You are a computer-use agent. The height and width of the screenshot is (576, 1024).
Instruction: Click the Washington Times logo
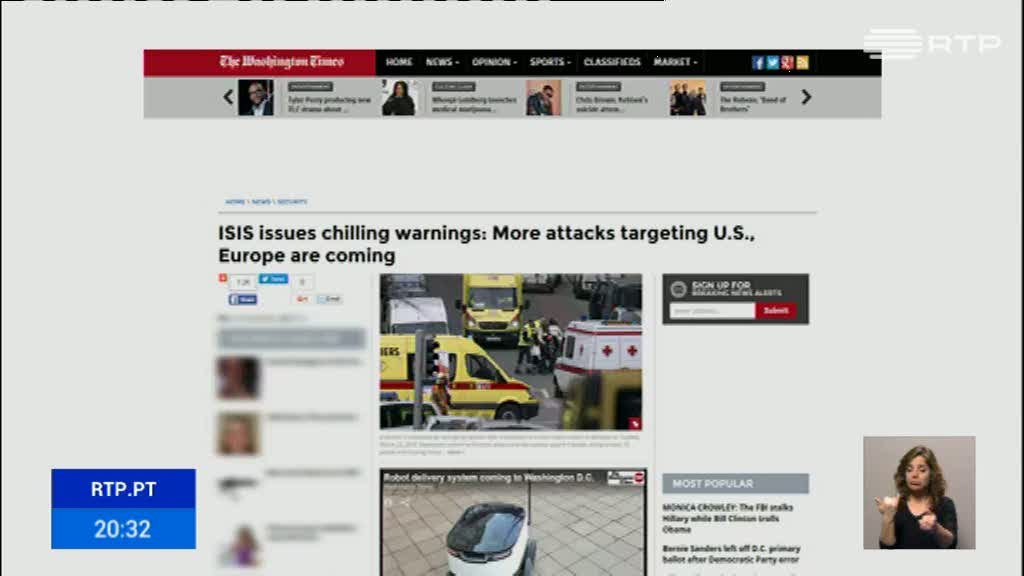pyautogui.click(x=281, y=62)
